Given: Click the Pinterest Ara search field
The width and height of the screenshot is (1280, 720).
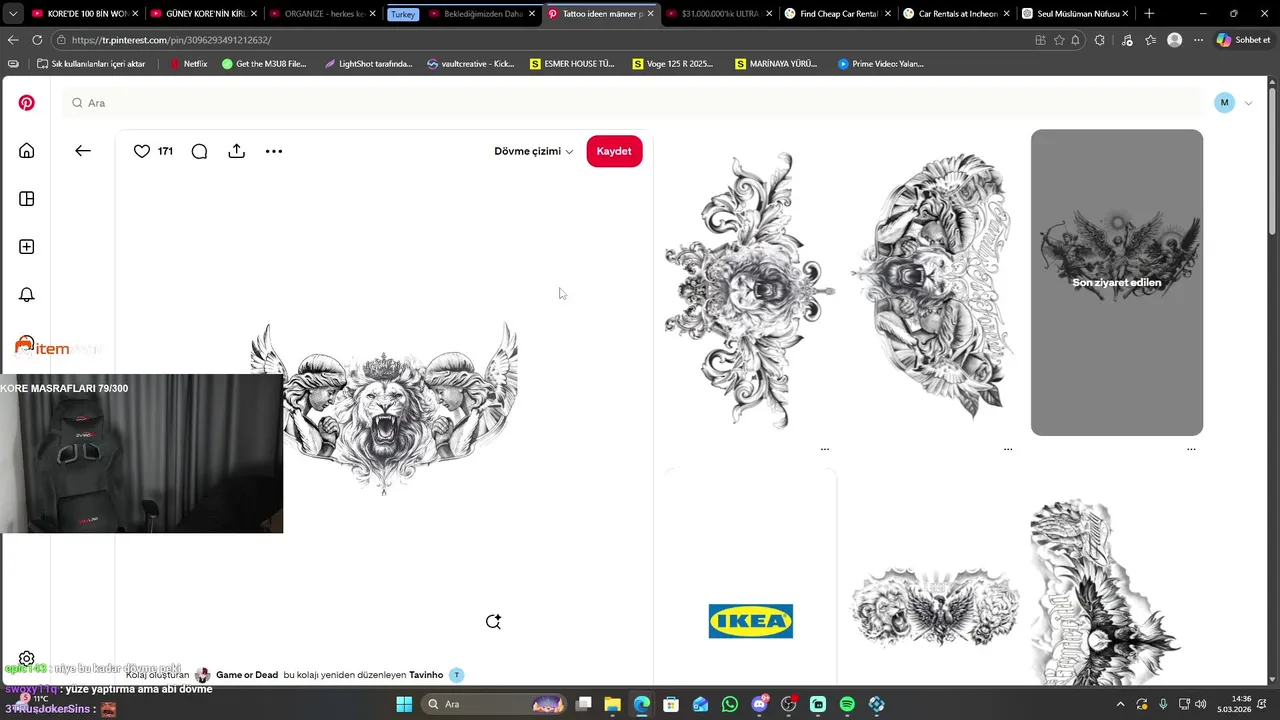Looking at the screenshot, I should [632, 103].
